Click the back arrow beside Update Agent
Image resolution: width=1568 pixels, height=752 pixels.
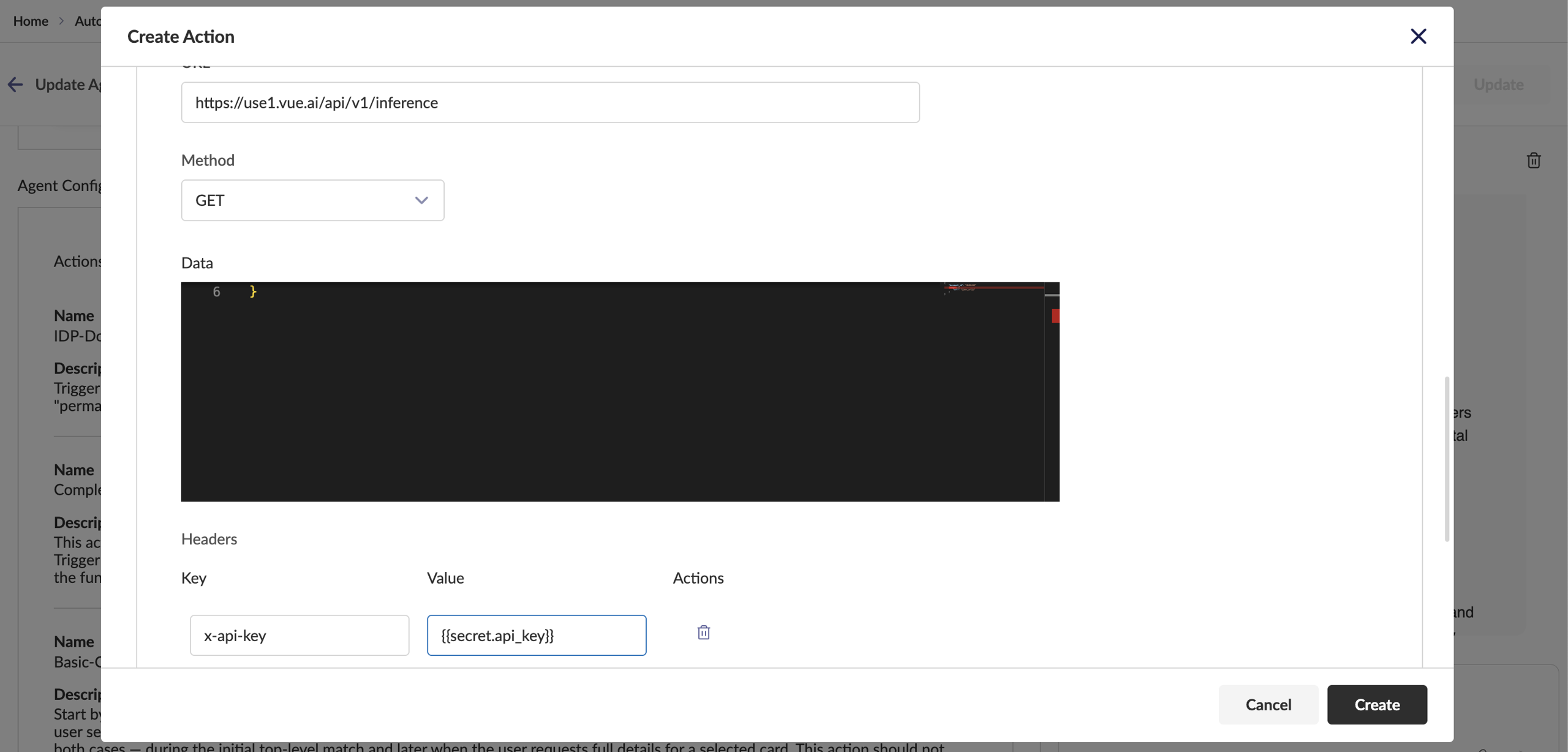coord(15,85)
